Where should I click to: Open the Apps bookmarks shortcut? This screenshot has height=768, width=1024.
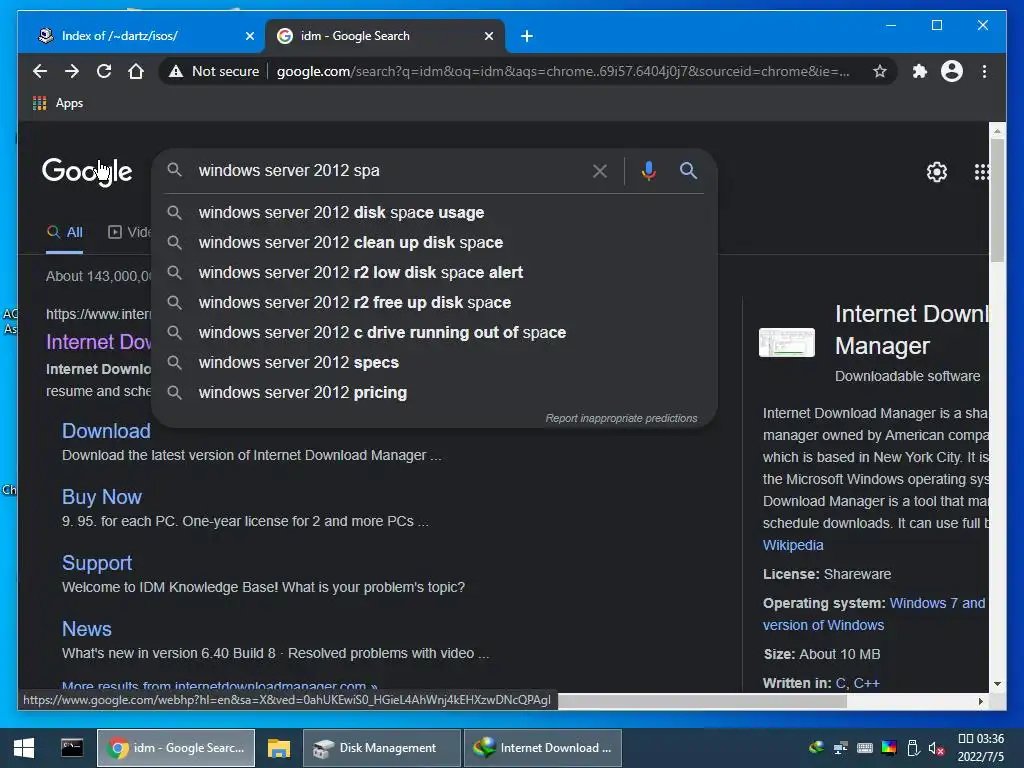click(x=57, y=103)
